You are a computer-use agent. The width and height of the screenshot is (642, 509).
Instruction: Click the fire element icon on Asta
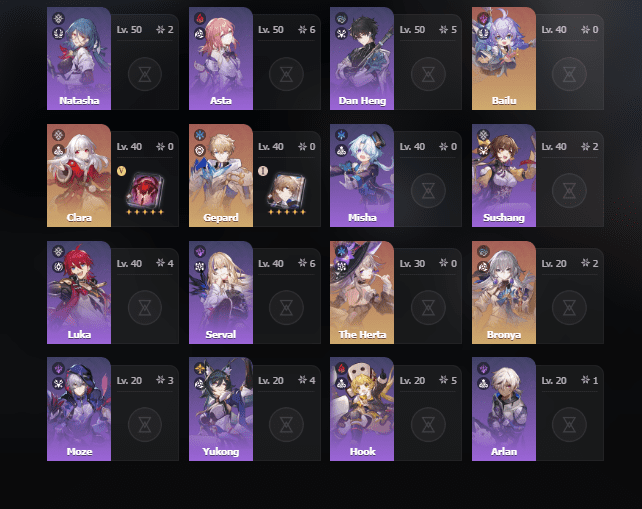[200, 18]
